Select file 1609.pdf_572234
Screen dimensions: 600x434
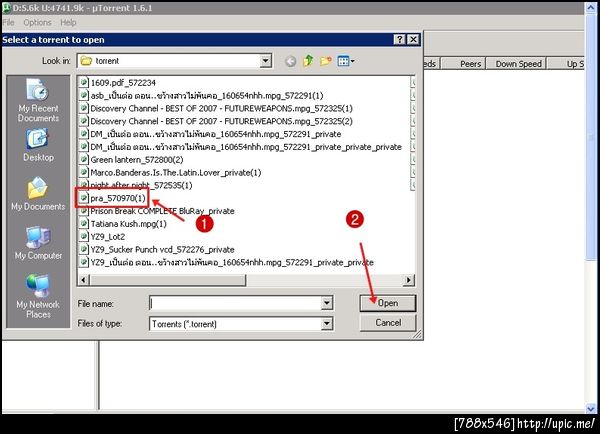[x=123, y=83]
